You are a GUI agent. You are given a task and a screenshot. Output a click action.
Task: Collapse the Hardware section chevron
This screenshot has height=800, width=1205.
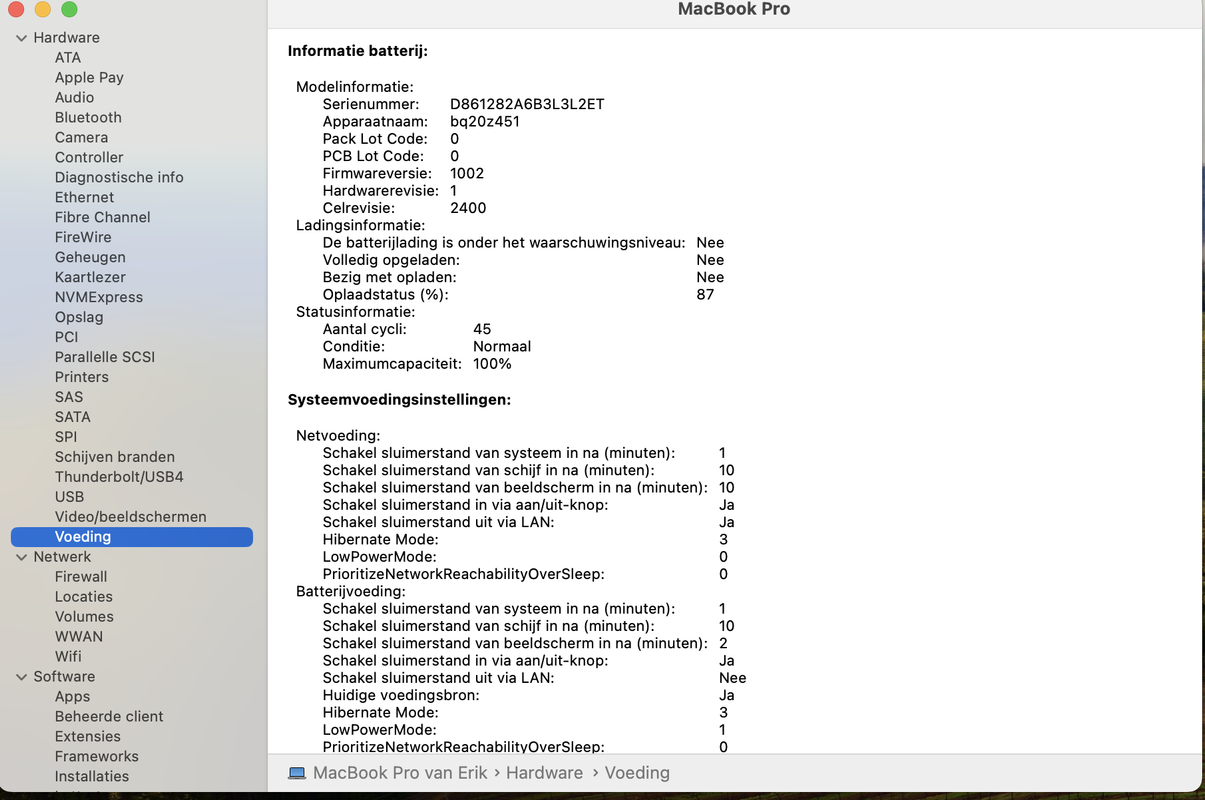point(21,38)
